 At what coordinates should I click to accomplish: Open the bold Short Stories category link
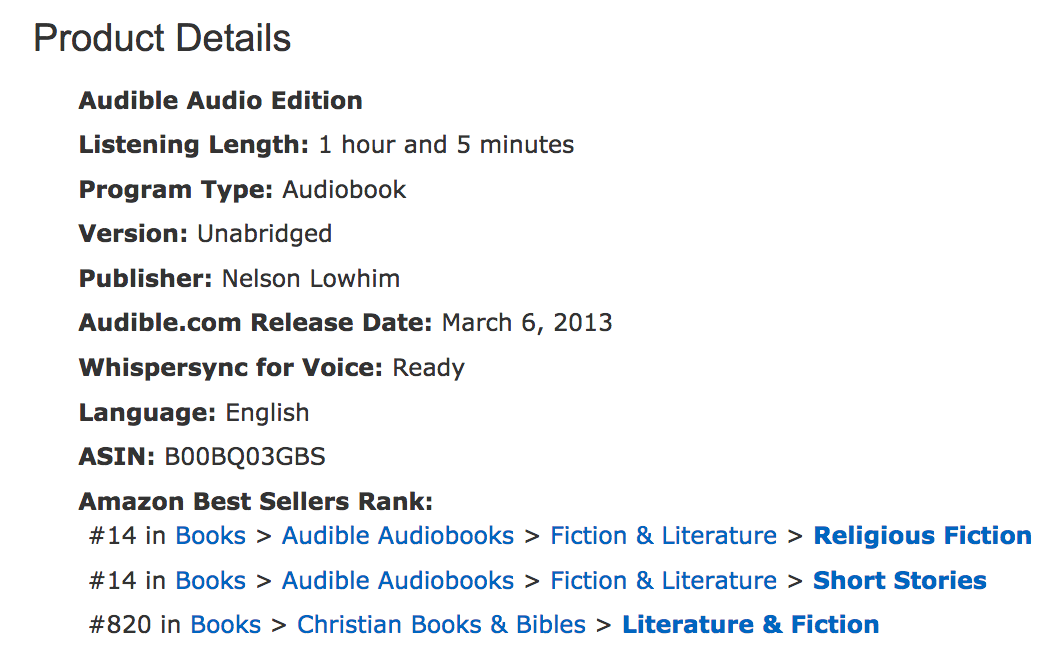click(899, 581)
